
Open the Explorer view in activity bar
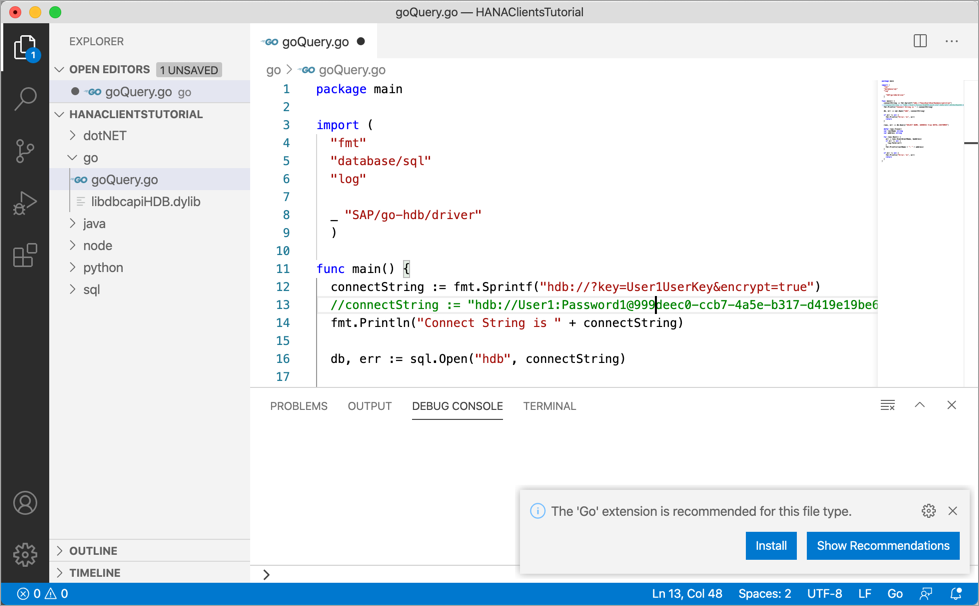(25, 48)
